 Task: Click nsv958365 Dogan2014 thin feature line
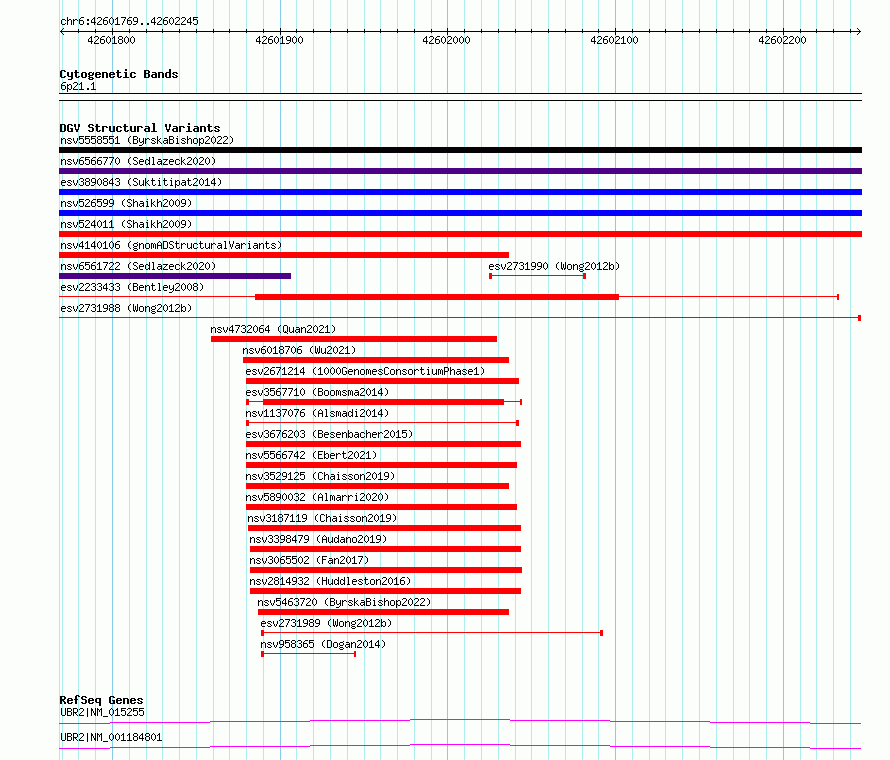(x=309, y=654)
